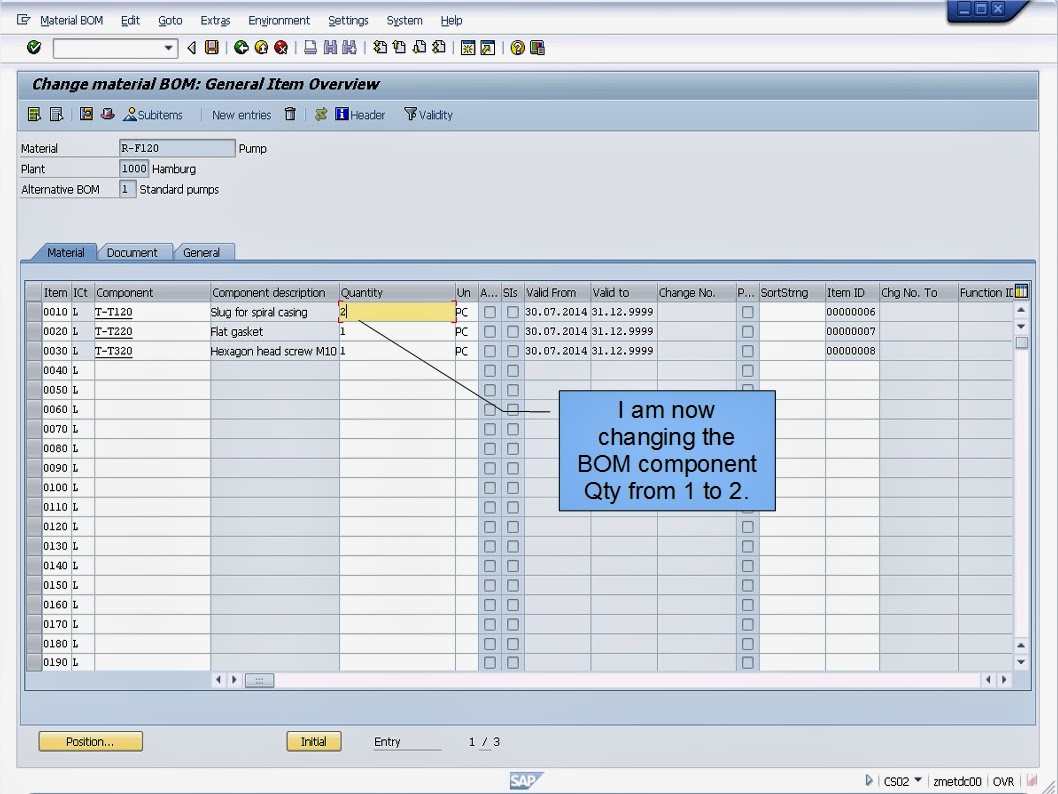Image resolution: width=1058 pixels, height=794 pixels.
Task: Select the row marker for item 0030
Action: click(34, 351)
